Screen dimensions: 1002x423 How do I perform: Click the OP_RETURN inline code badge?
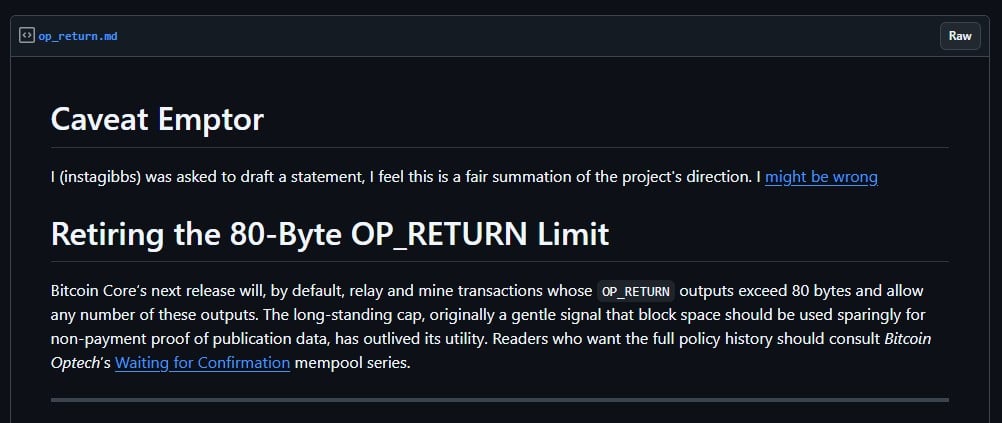click(x=636, y=291)
